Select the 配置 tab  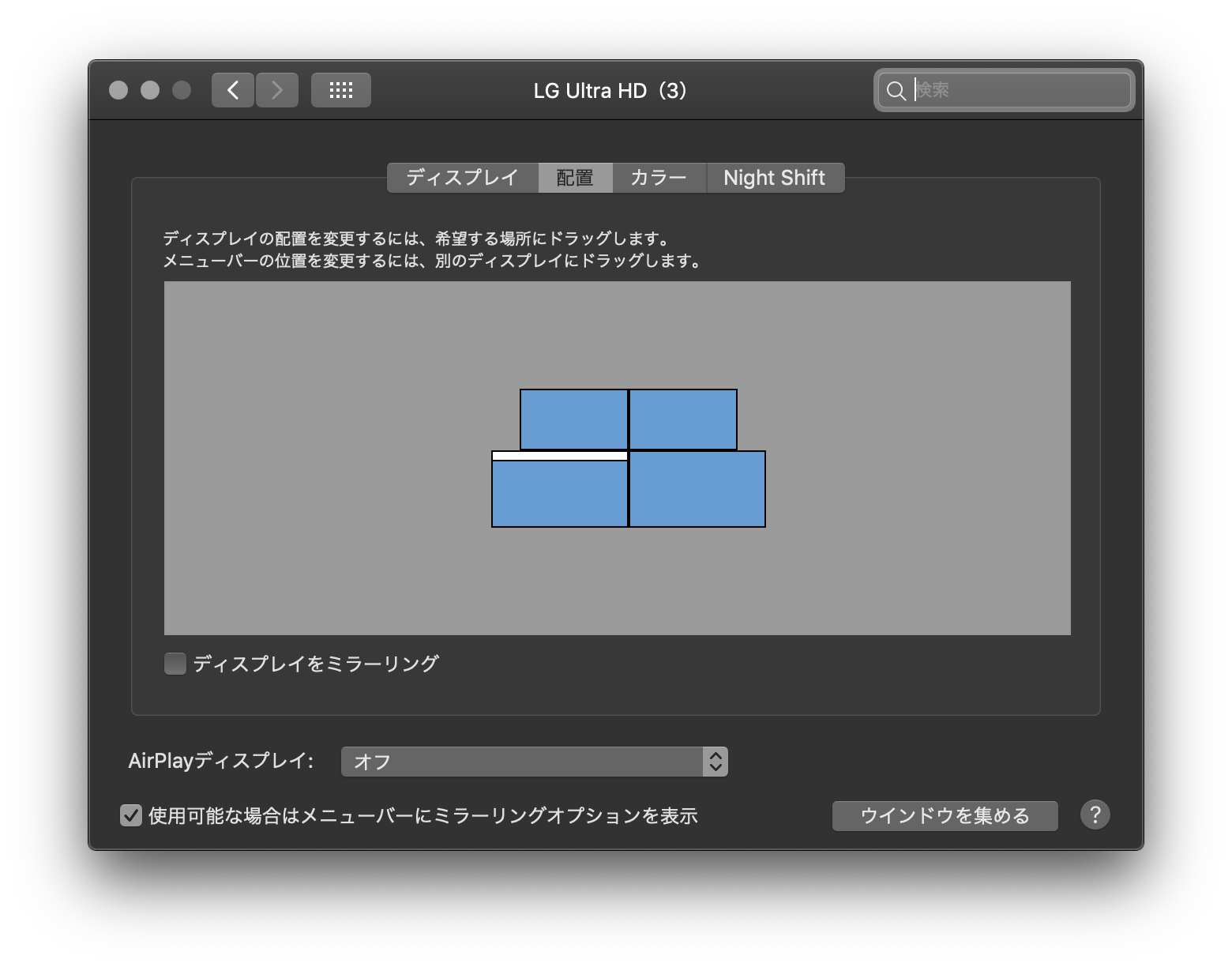coord(575,177)
